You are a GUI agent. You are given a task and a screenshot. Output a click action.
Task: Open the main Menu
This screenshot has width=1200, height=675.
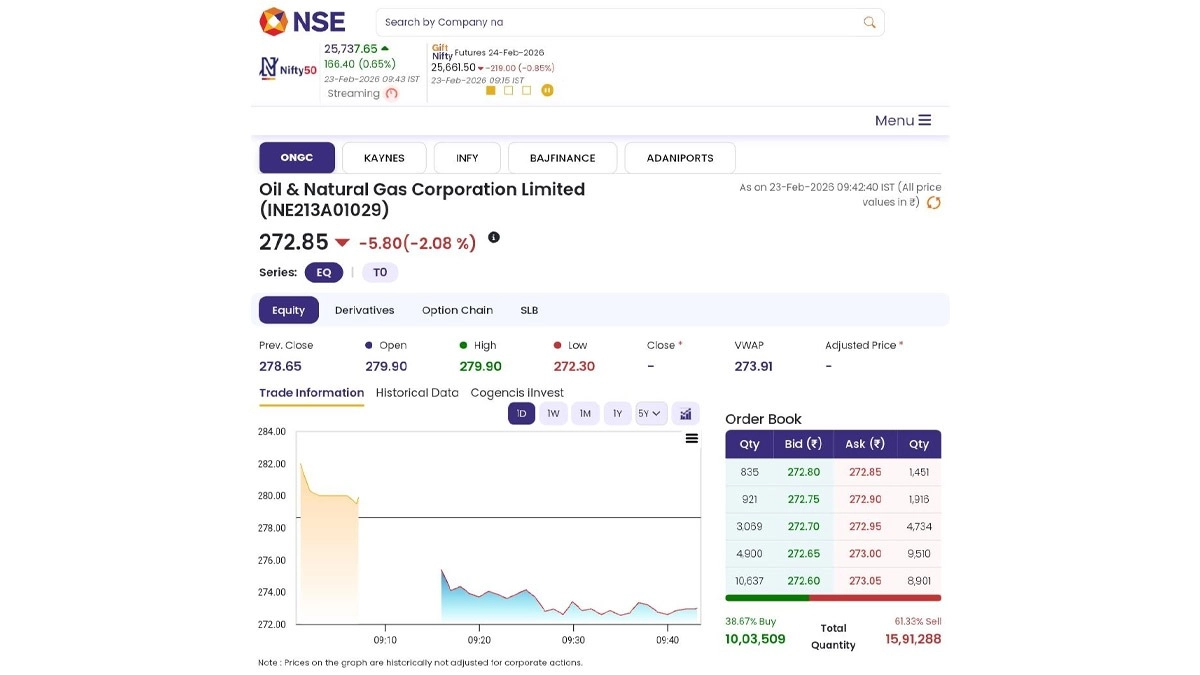[x=902, y=120]
